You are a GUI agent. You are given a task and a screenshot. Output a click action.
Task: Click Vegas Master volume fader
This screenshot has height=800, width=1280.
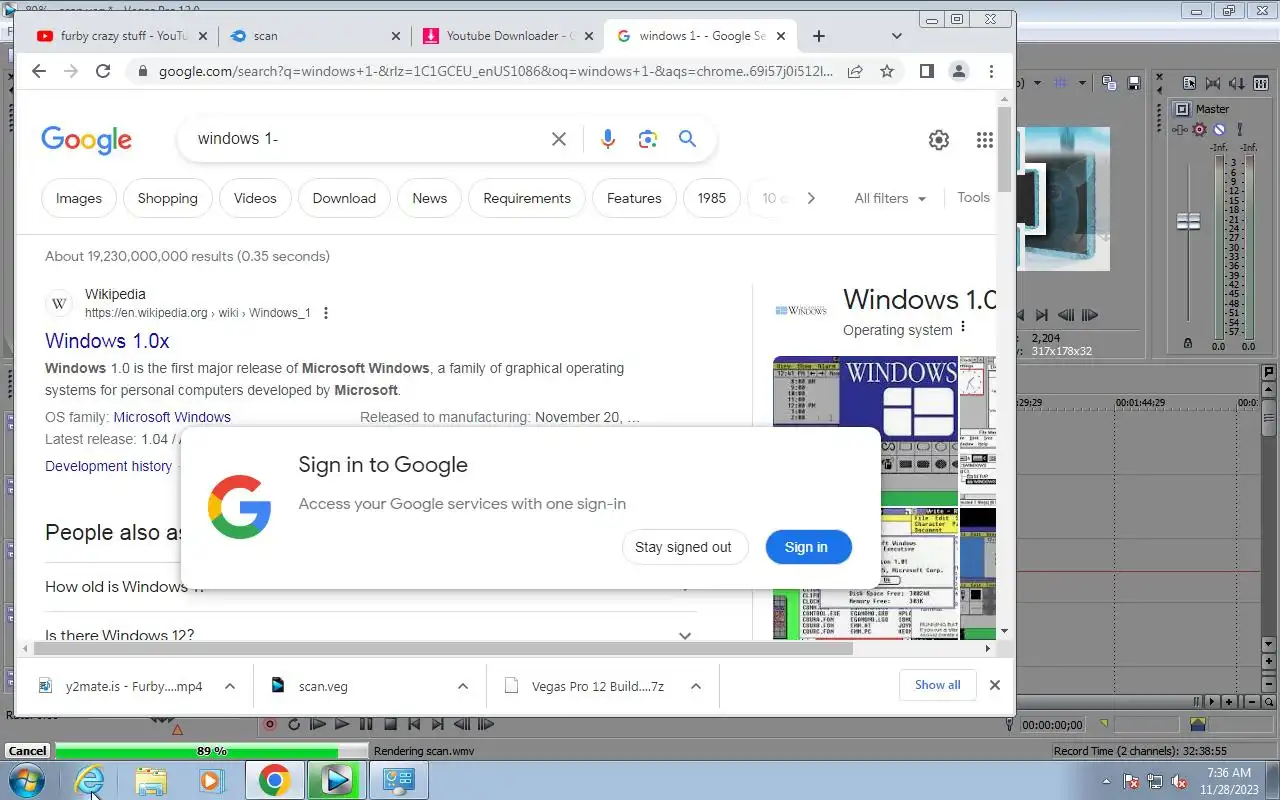pos(1188,222)
